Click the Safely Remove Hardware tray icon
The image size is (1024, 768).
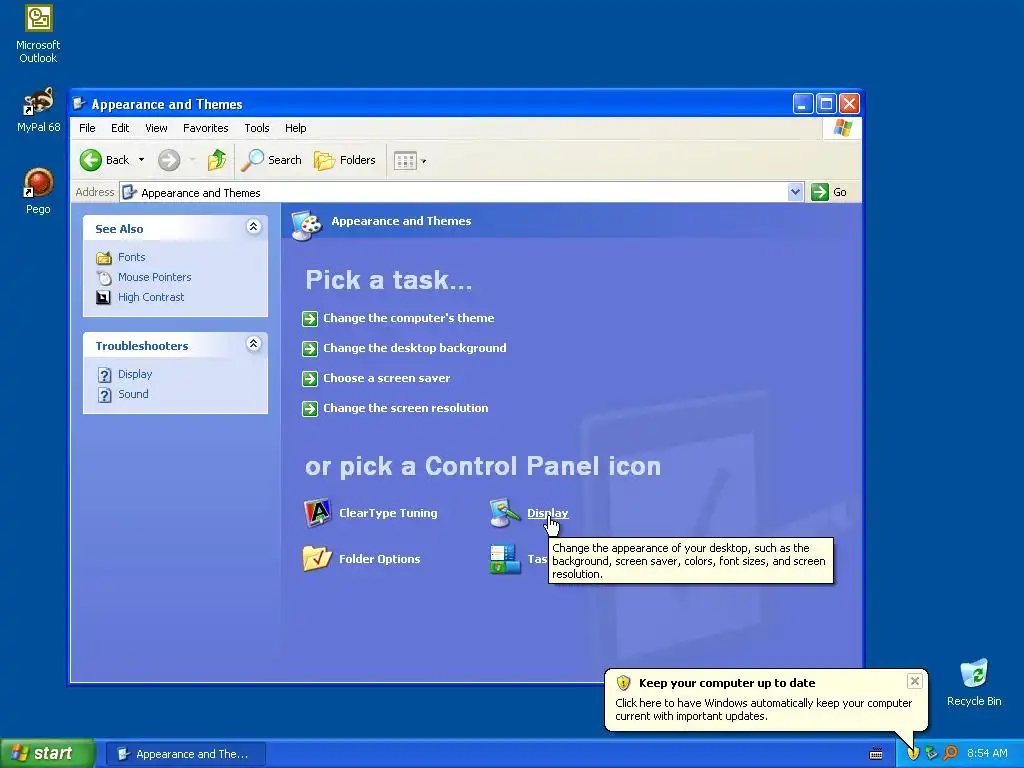click(x=931, y=753)
